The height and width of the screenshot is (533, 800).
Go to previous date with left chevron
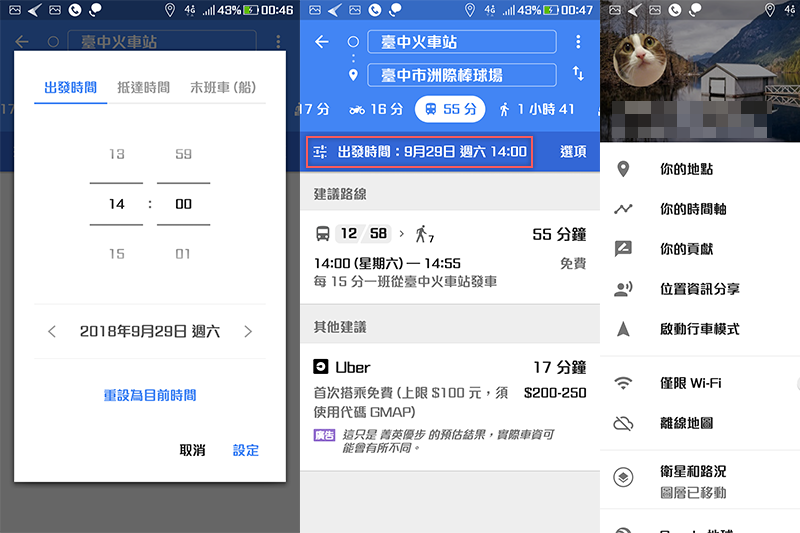pos(52,332)
